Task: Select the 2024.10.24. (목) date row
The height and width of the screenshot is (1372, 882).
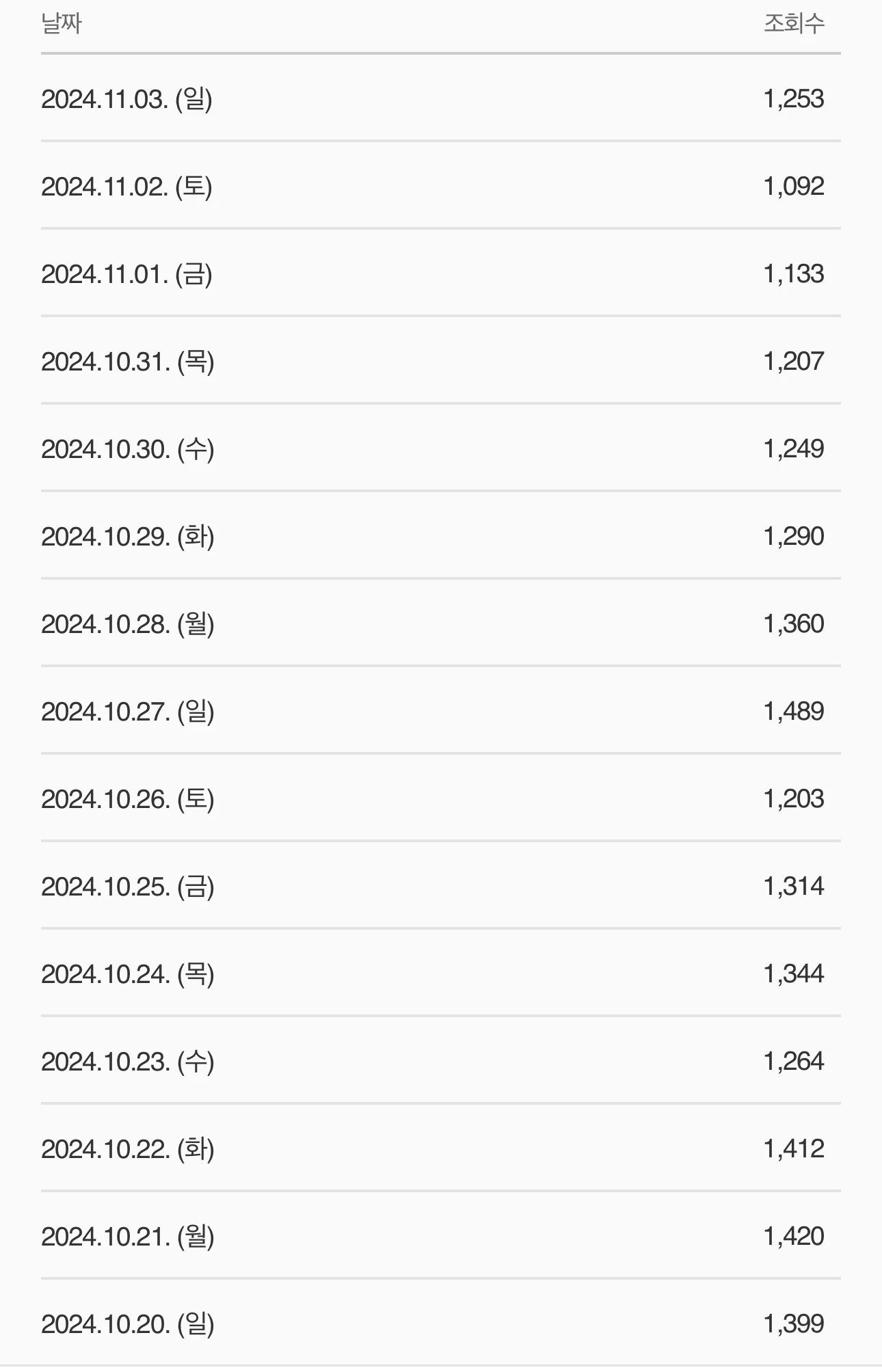Action: (440, 973)
